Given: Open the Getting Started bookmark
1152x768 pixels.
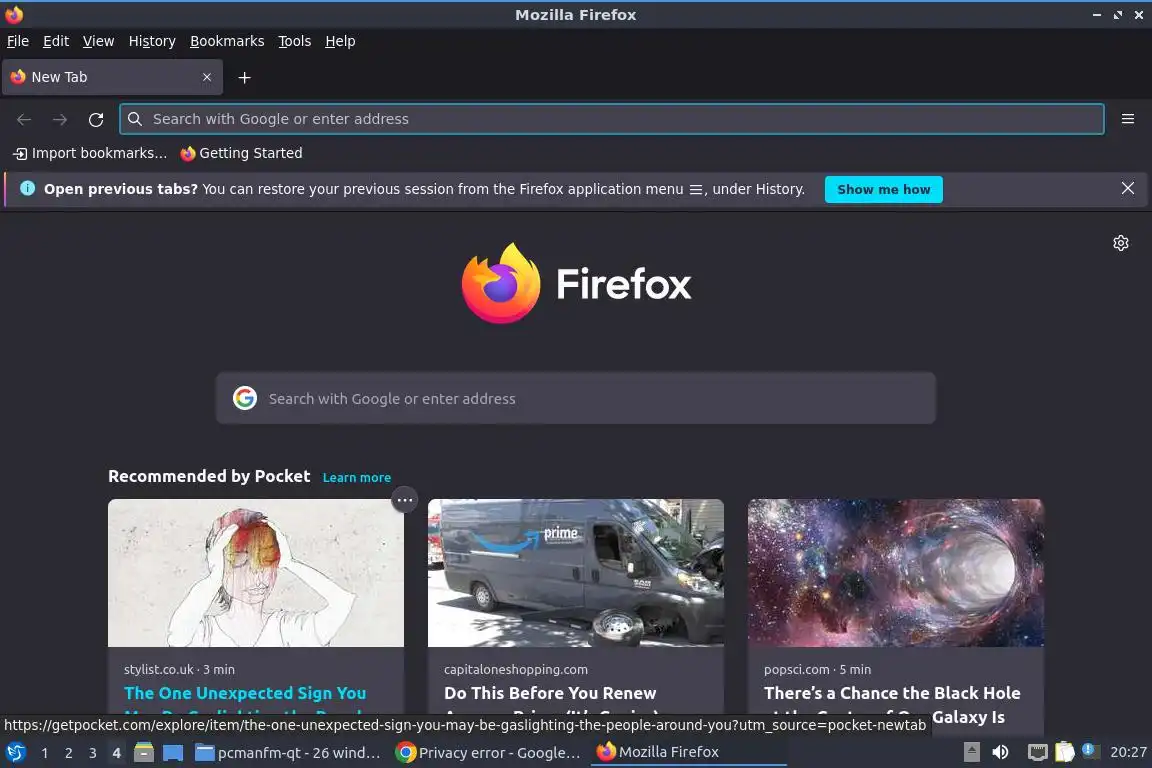Looking at the screenshot, I should (242, 153).
